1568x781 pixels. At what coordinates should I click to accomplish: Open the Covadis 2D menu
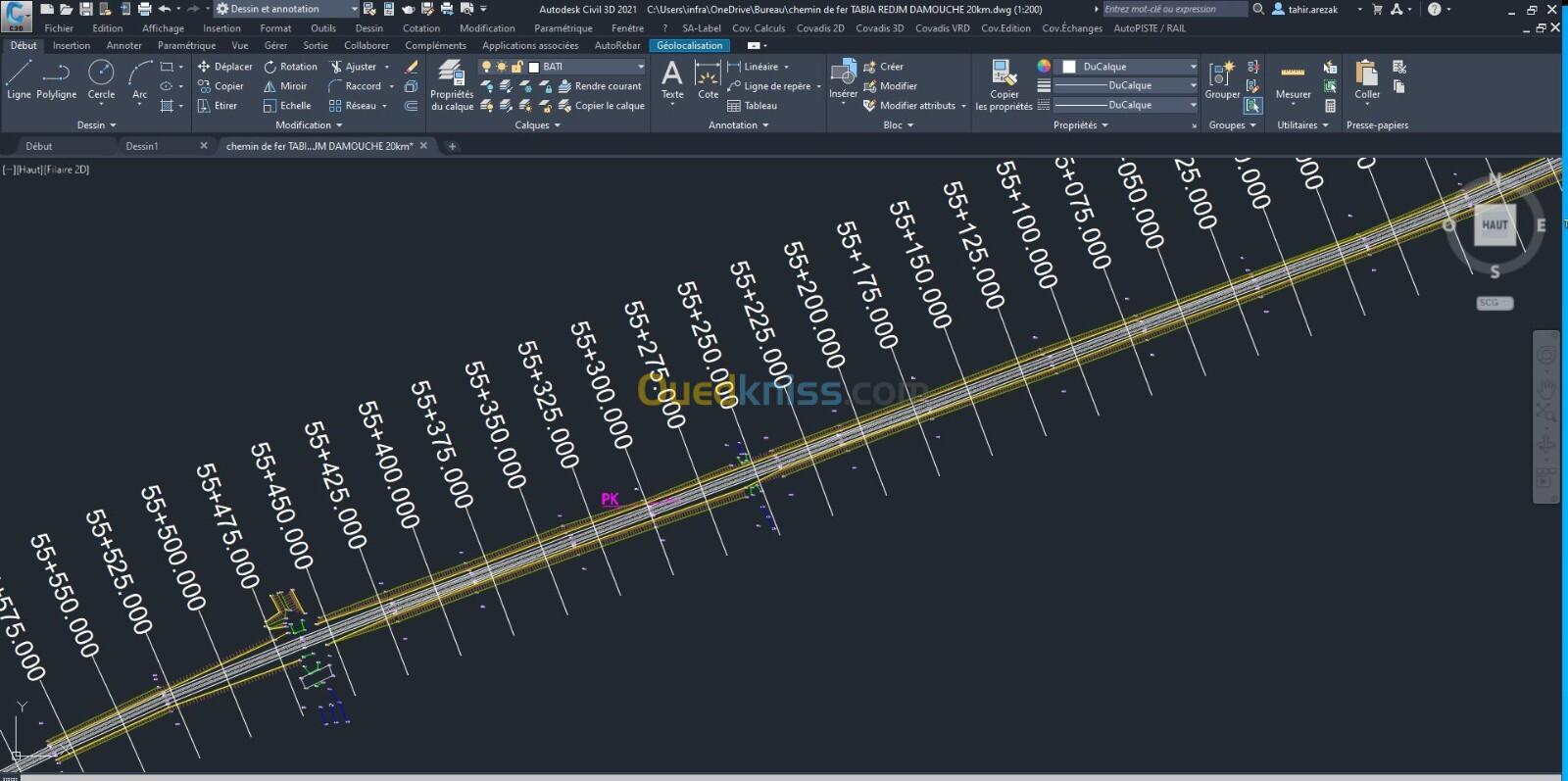click(819, 28)
